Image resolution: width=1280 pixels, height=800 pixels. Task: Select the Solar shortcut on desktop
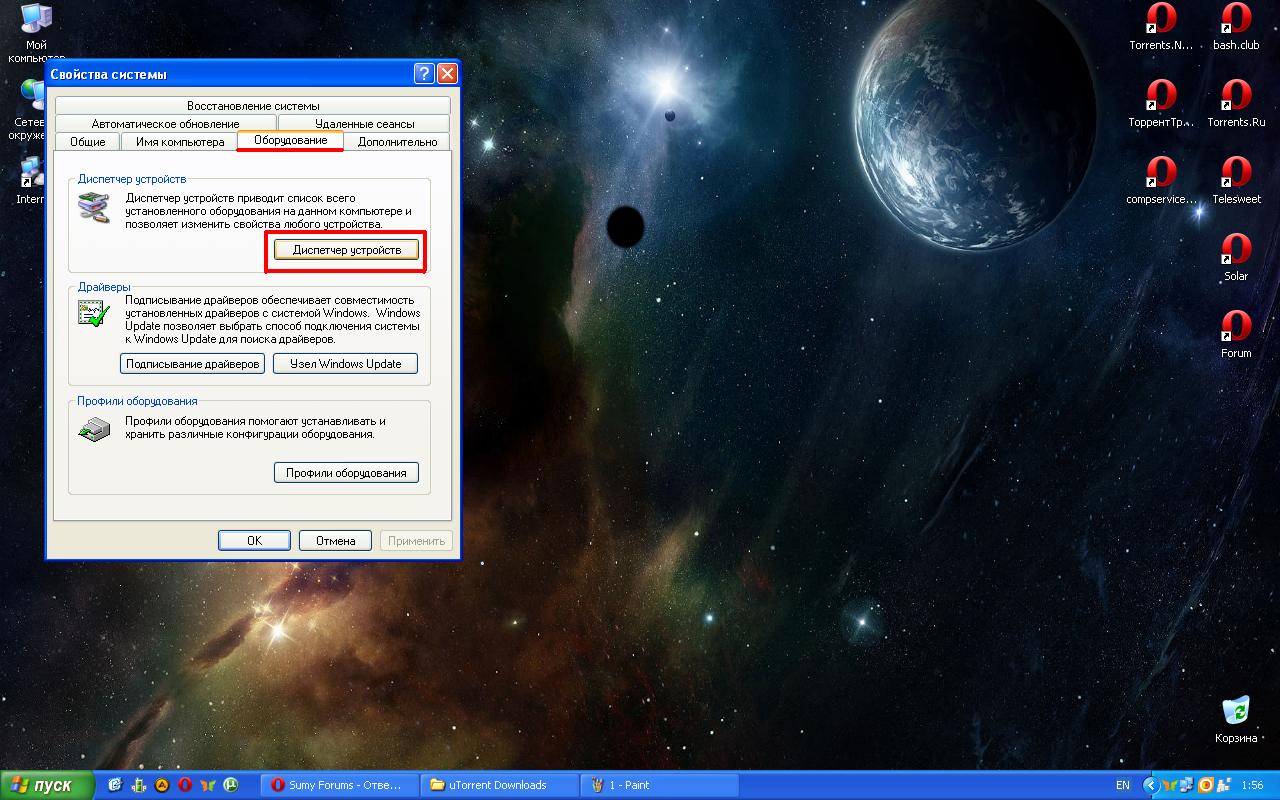(x=1236, y=251)
